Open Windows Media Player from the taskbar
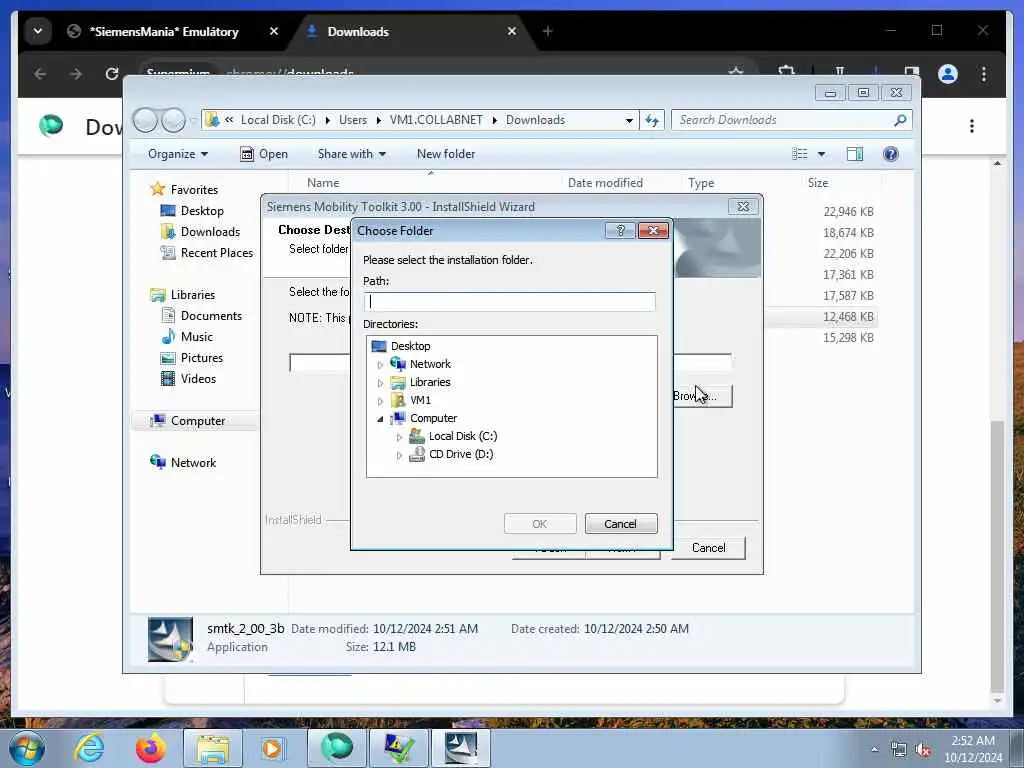 [x=273, y=748]
